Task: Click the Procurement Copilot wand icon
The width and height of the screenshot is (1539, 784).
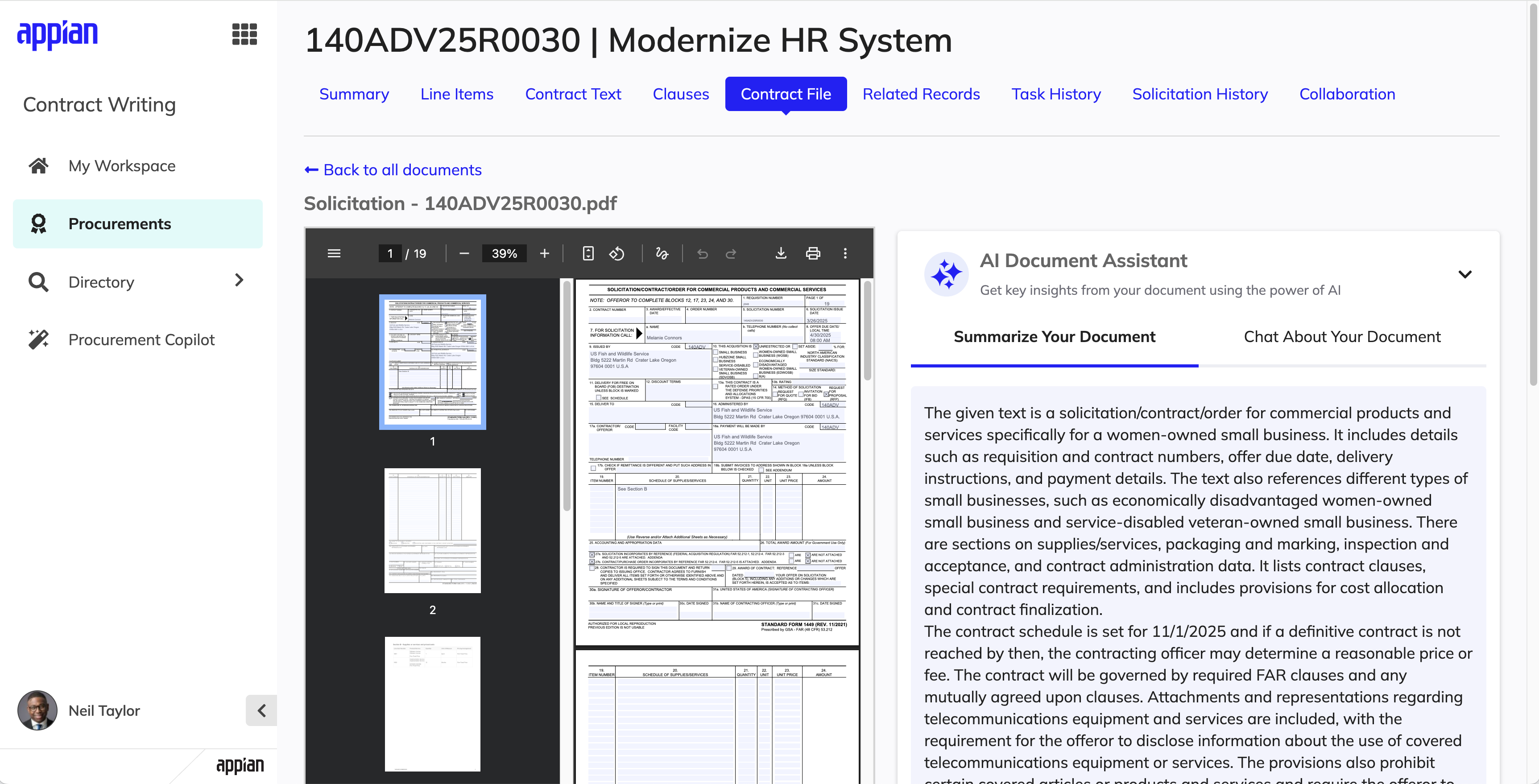Action: pos(39,339)
